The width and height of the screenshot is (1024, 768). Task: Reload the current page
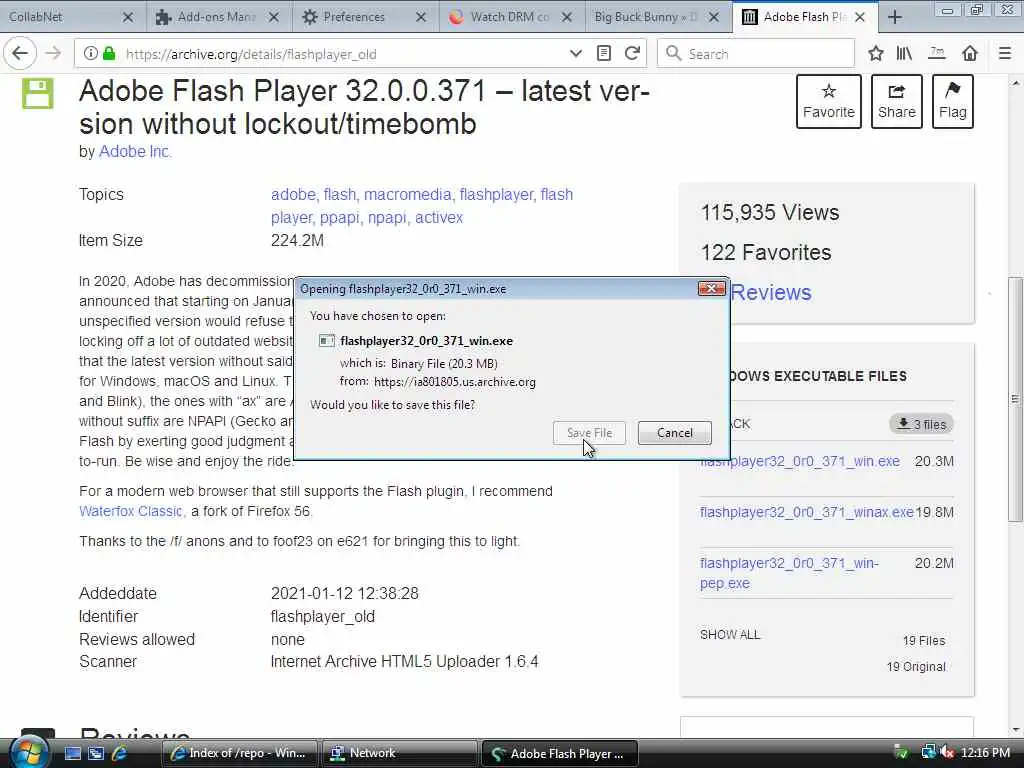pos(632,54)
